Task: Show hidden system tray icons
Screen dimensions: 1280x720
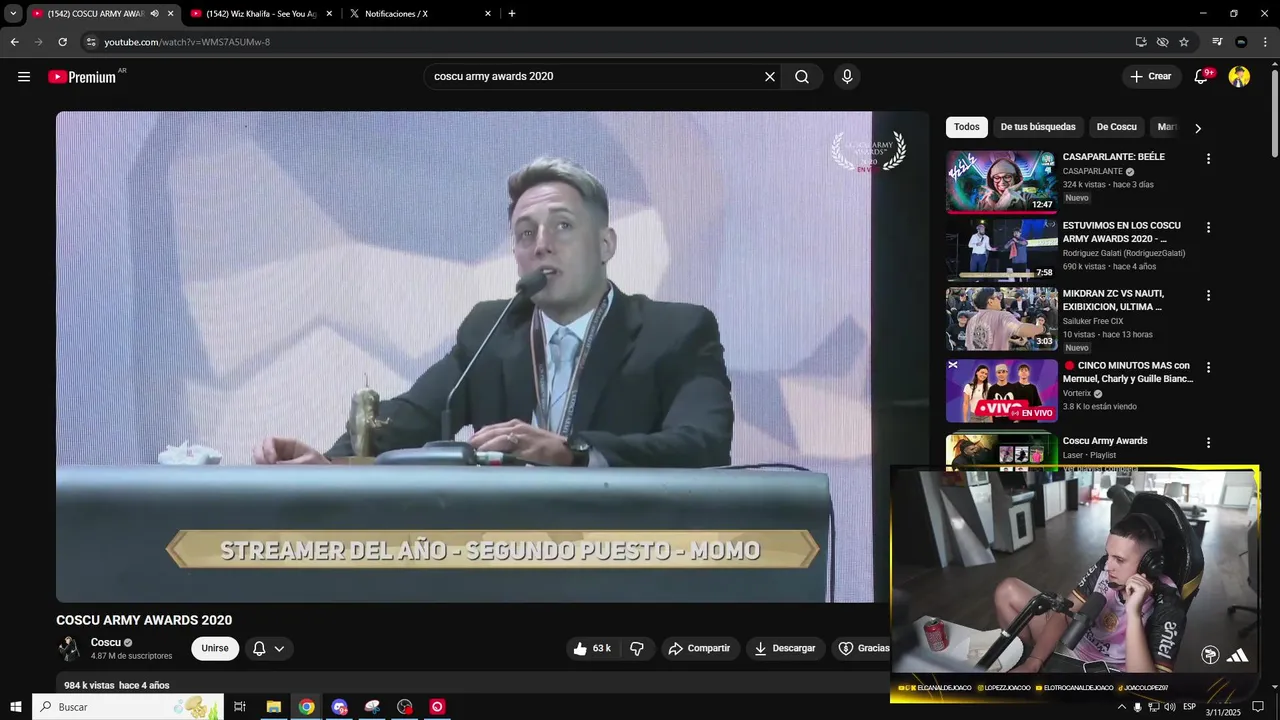Action: tap(1122, 707)
